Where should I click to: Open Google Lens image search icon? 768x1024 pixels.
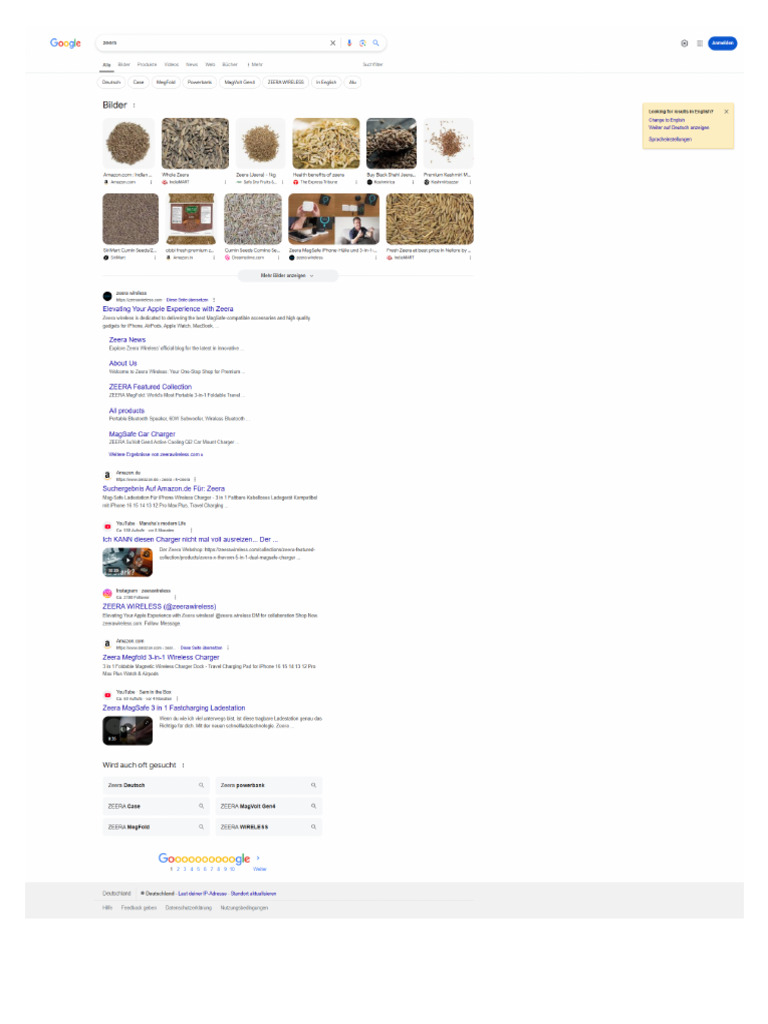click(x=362, y=43)
